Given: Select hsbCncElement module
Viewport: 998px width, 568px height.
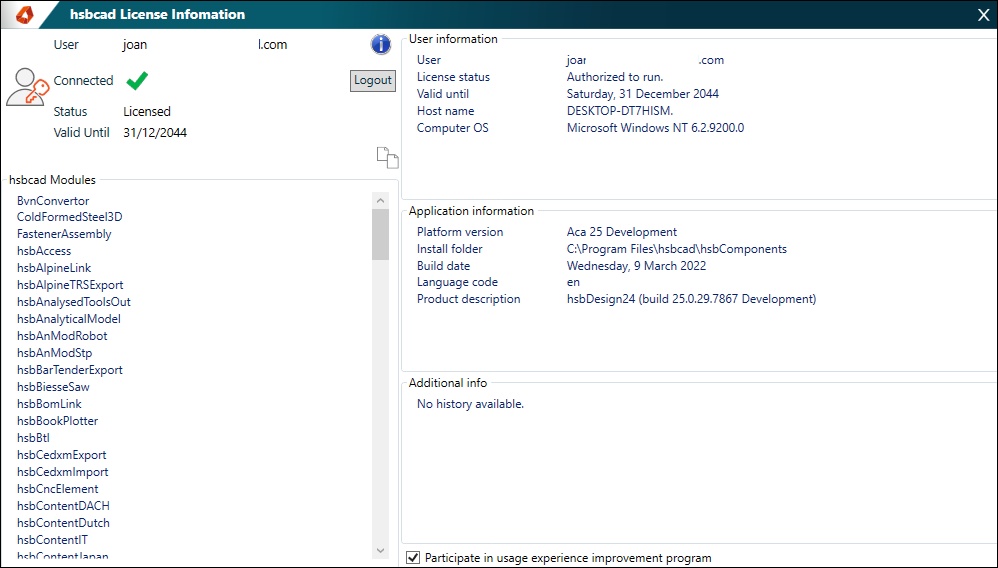Looking at the screenshot, I should (57, 489).
